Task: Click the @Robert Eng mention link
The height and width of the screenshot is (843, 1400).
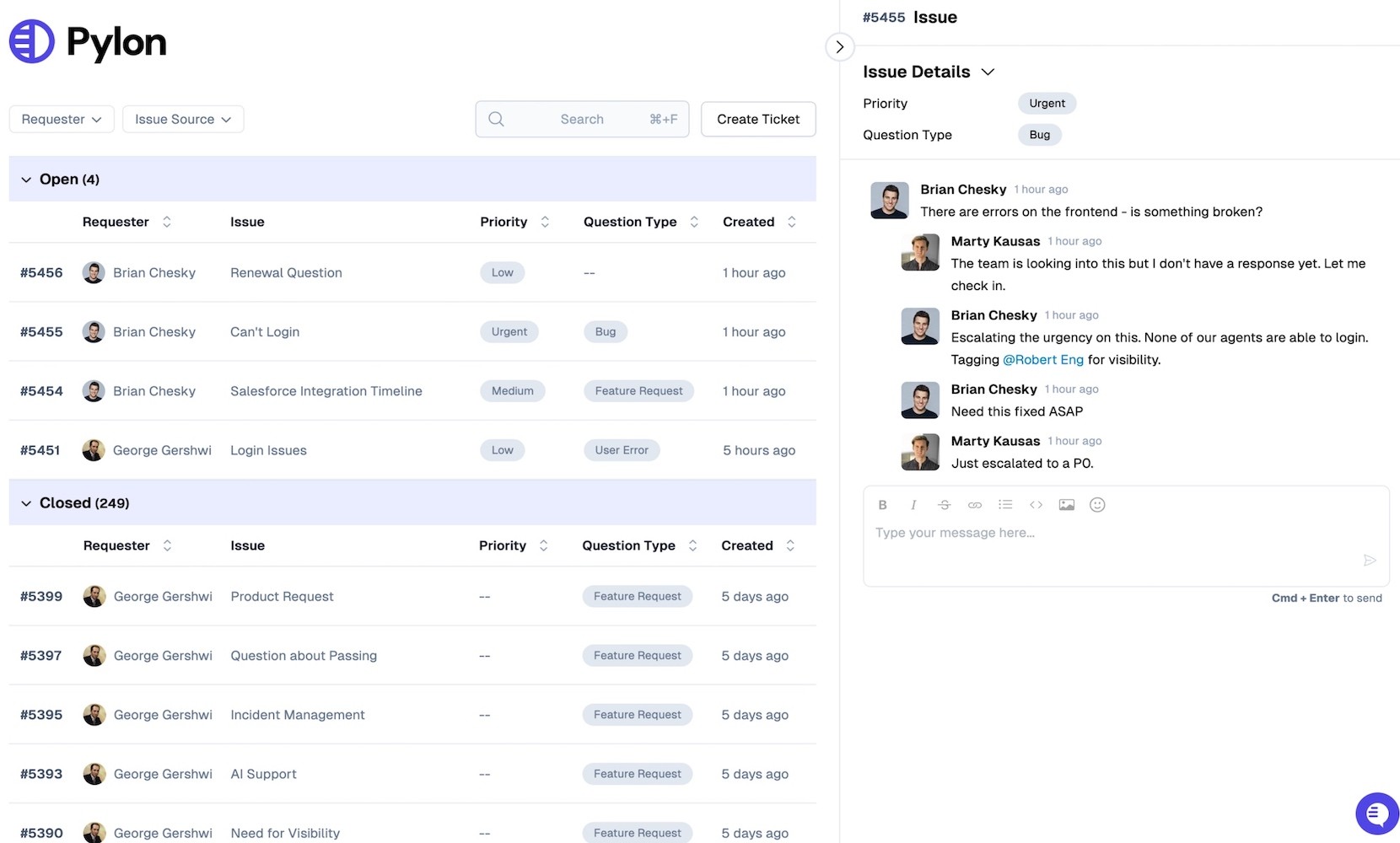Action: click(1043, 360)
